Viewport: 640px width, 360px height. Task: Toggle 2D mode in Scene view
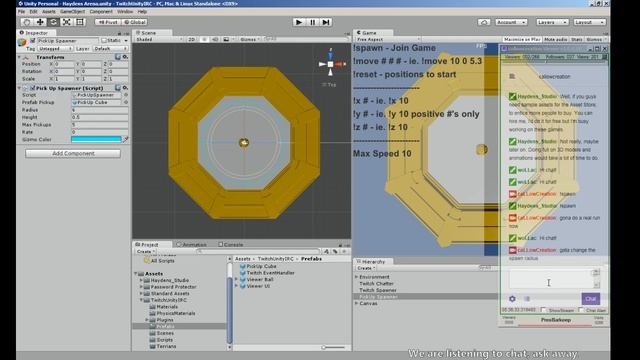coord(191,40)
